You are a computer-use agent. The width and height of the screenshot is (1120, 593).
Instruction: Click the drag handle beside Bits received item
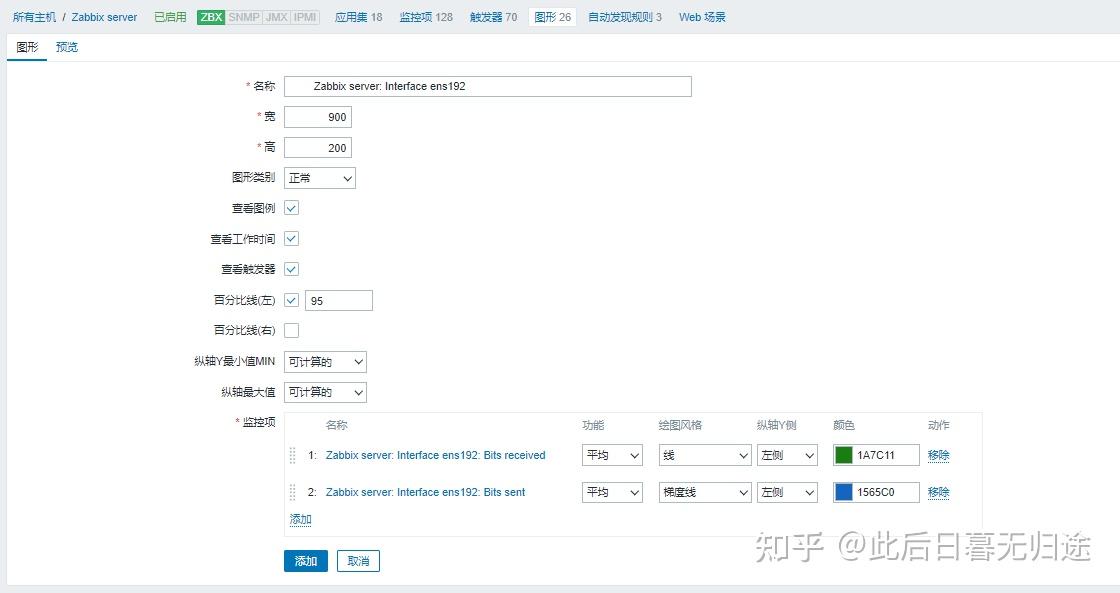point(290,455)
